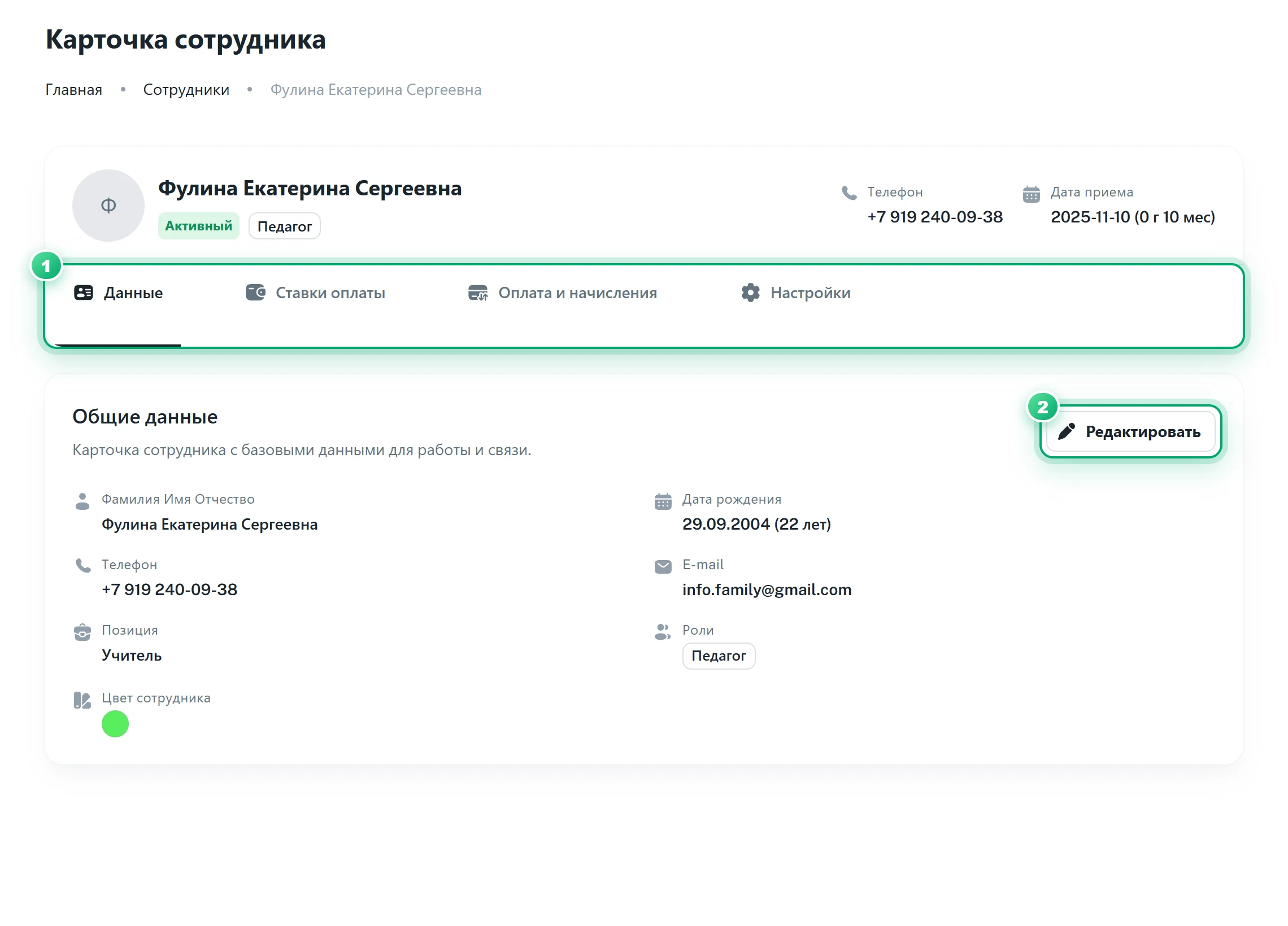Go to Главная breadcrumb link
Image resolution: width=1288 pixels, height=926 pixels.
[74, 90]
